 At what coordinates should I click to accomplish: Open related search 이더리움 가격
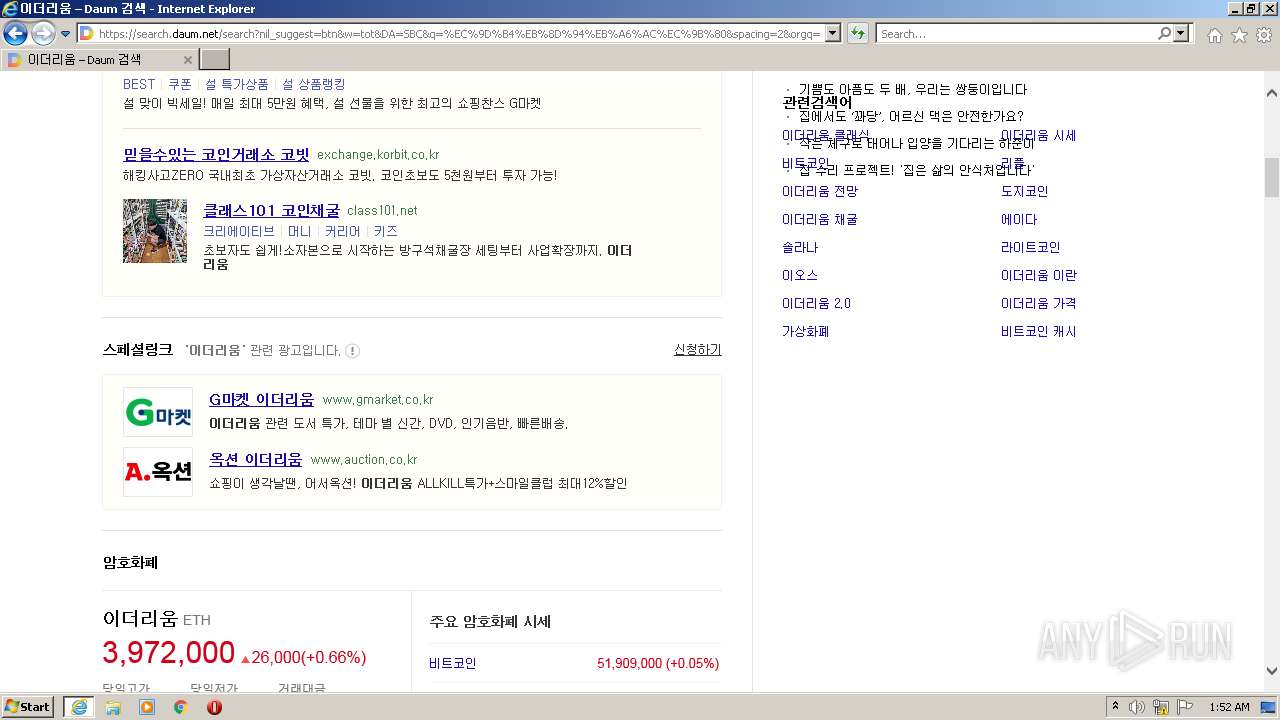1039,303
